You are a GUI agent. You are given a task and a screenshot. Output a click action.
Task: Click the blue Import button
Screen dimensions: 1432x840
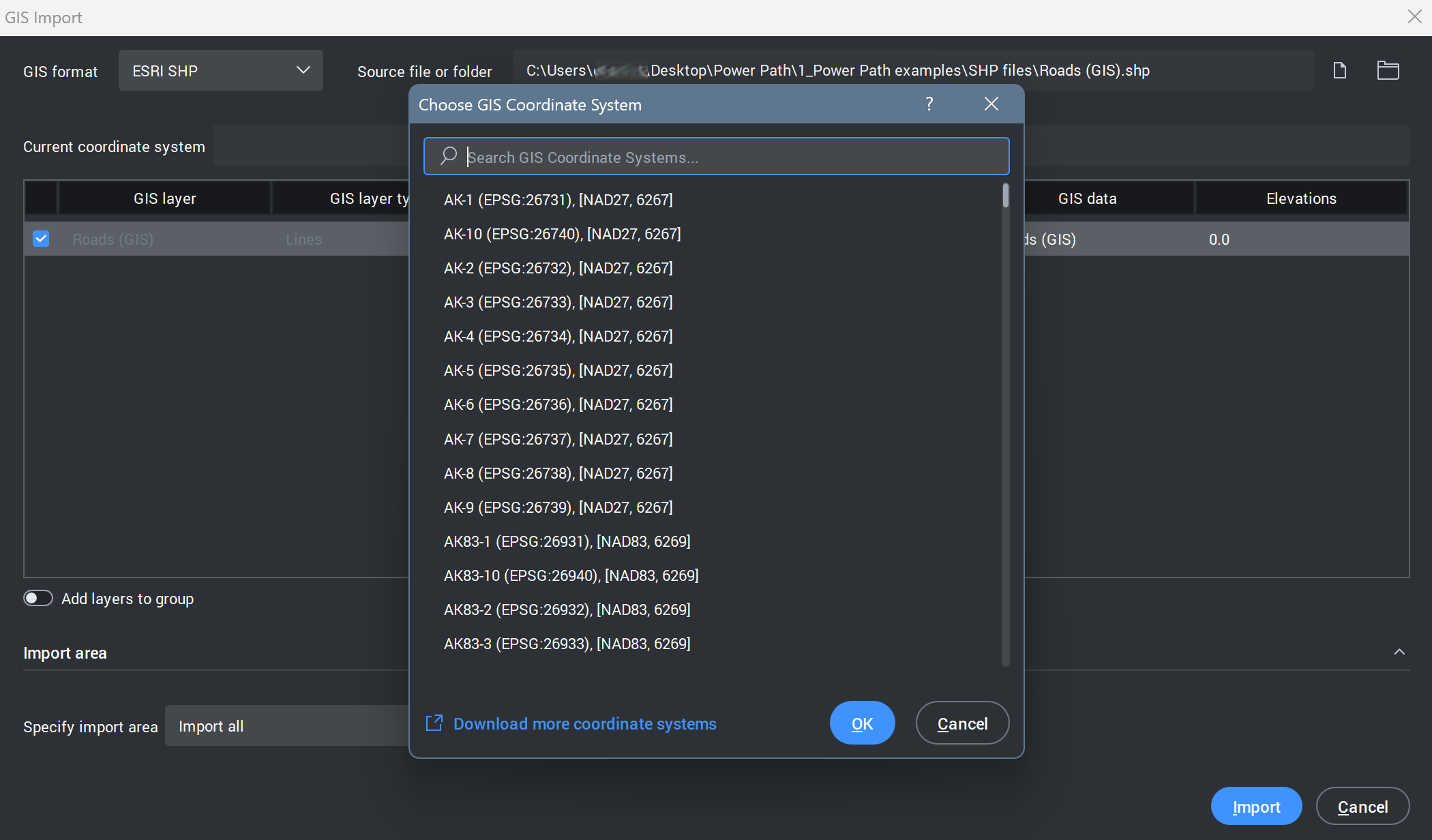(1255, 807)
